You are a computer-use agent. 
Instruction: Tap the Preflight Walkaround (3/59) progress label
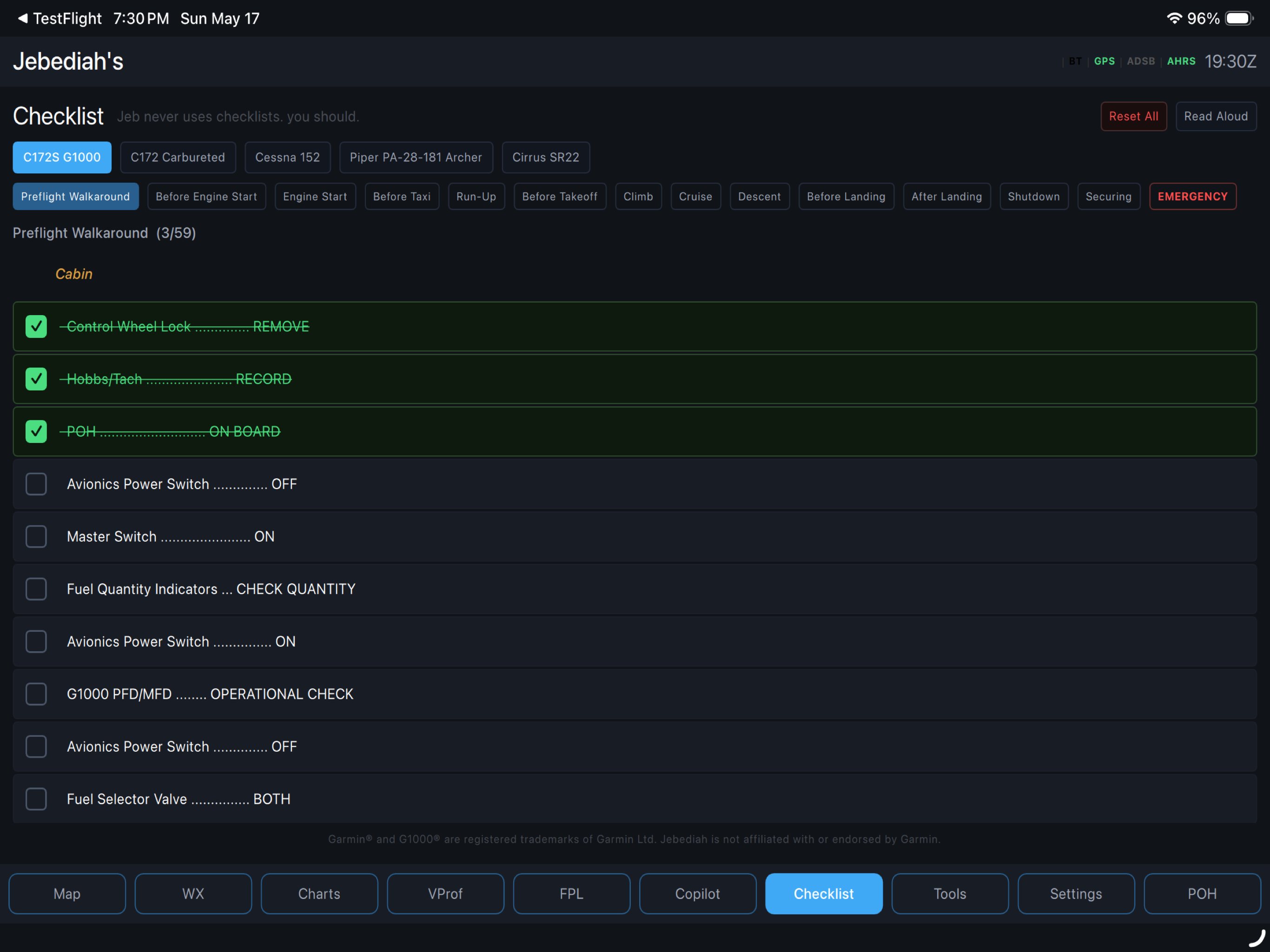105,233
